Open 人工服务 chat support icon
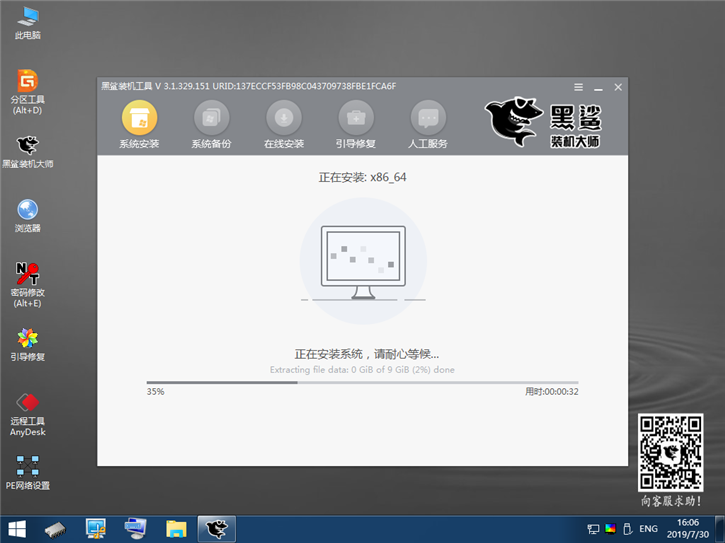The width and height of the screenshot is (725, 543). pyautogui.click(x=428, y=118)
